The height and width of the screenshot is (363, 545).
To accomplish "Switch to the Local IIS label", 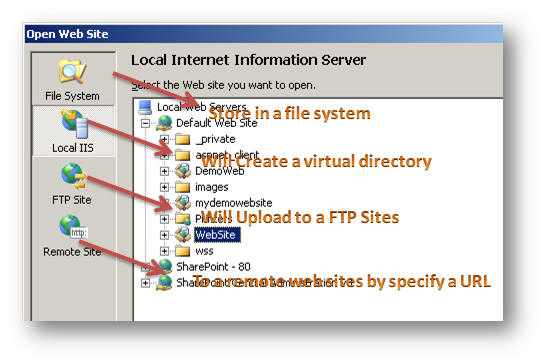I will [73, 148].
